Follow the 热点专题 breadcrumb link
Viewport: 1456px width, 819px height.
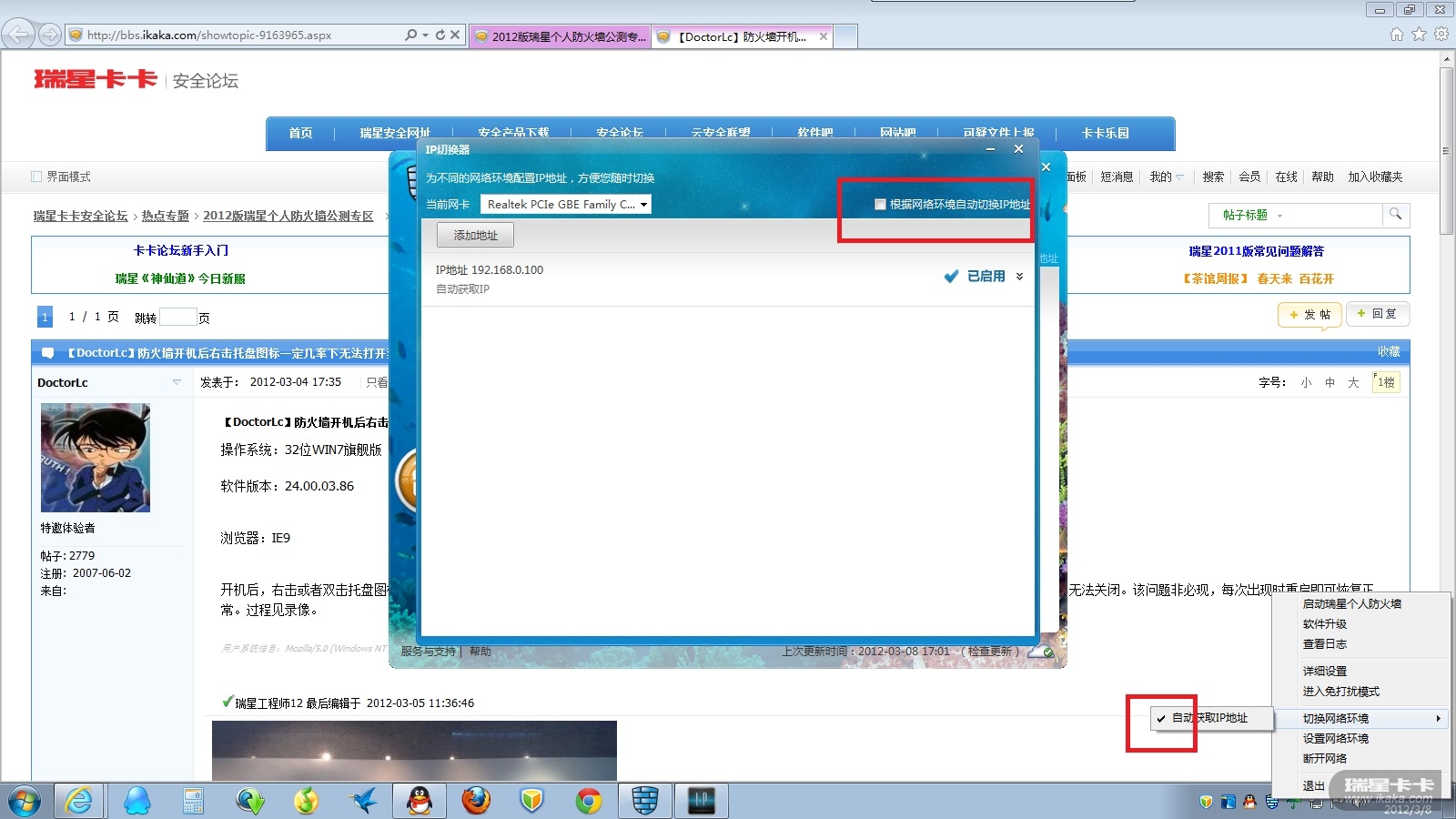165,217
